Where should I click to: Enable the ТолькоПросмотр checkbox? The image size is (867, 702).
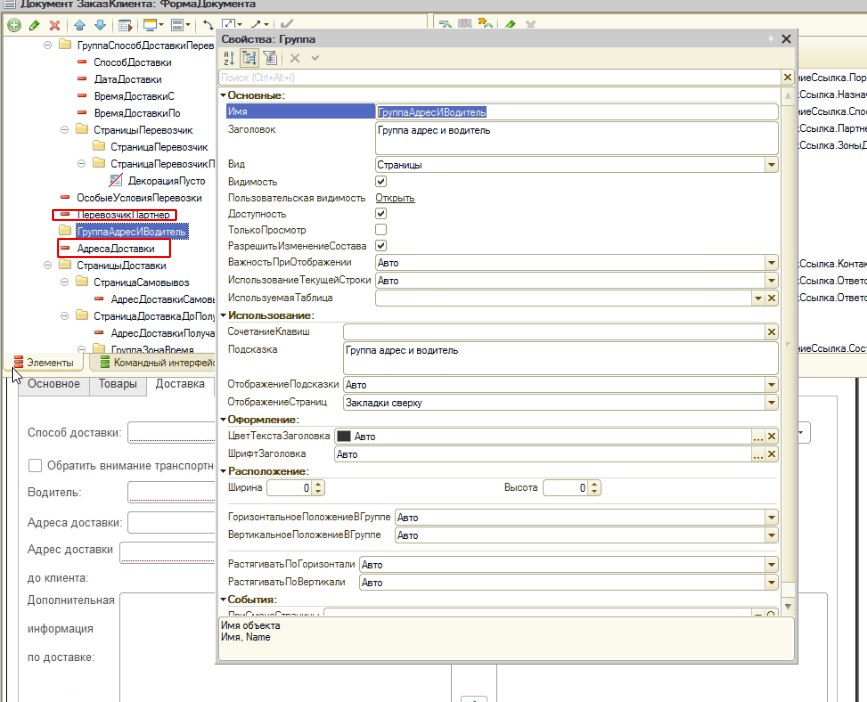380,230
